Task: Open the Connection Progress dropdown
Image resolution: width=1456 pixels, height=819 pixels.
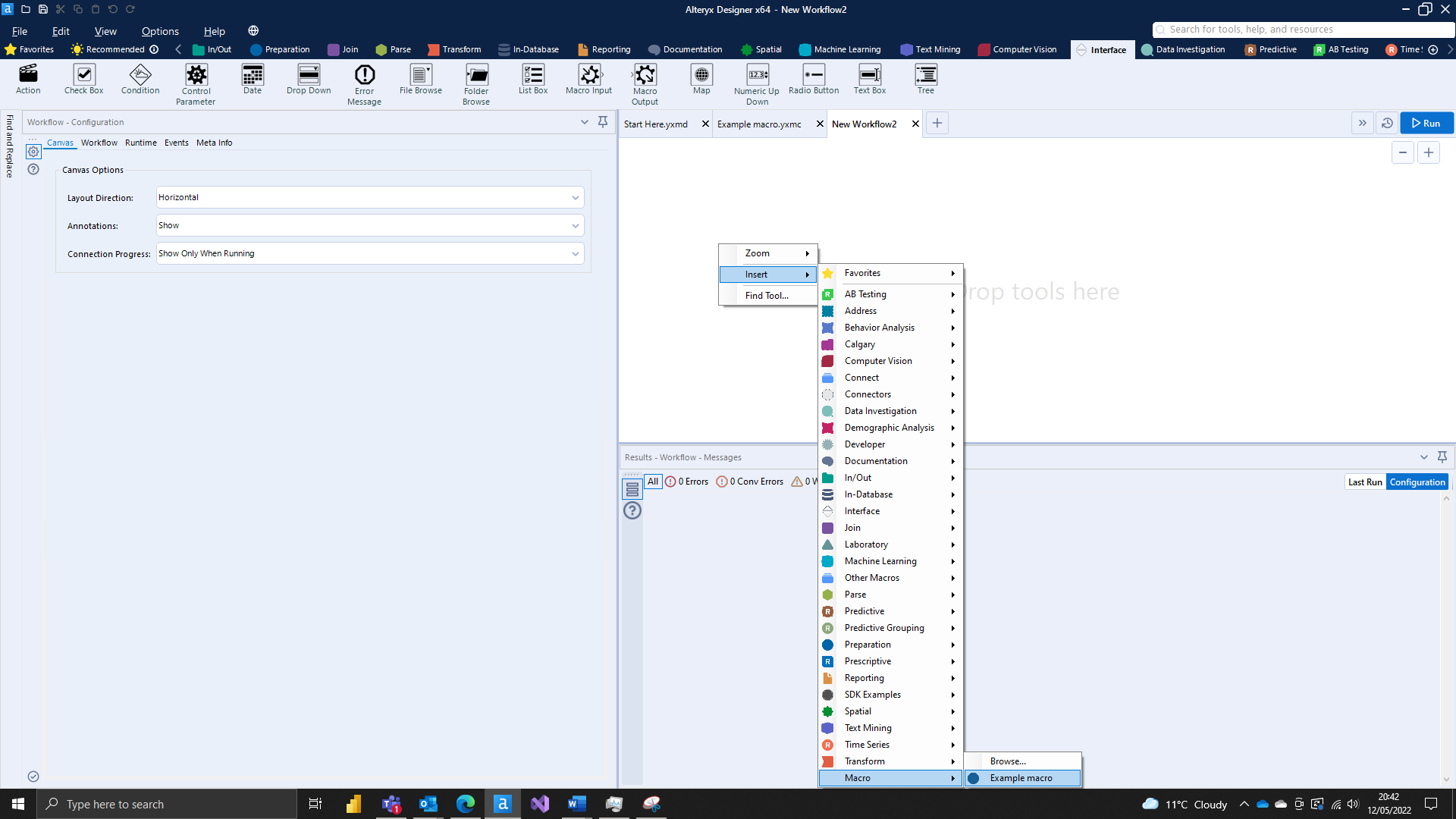Action: [369, 253]
